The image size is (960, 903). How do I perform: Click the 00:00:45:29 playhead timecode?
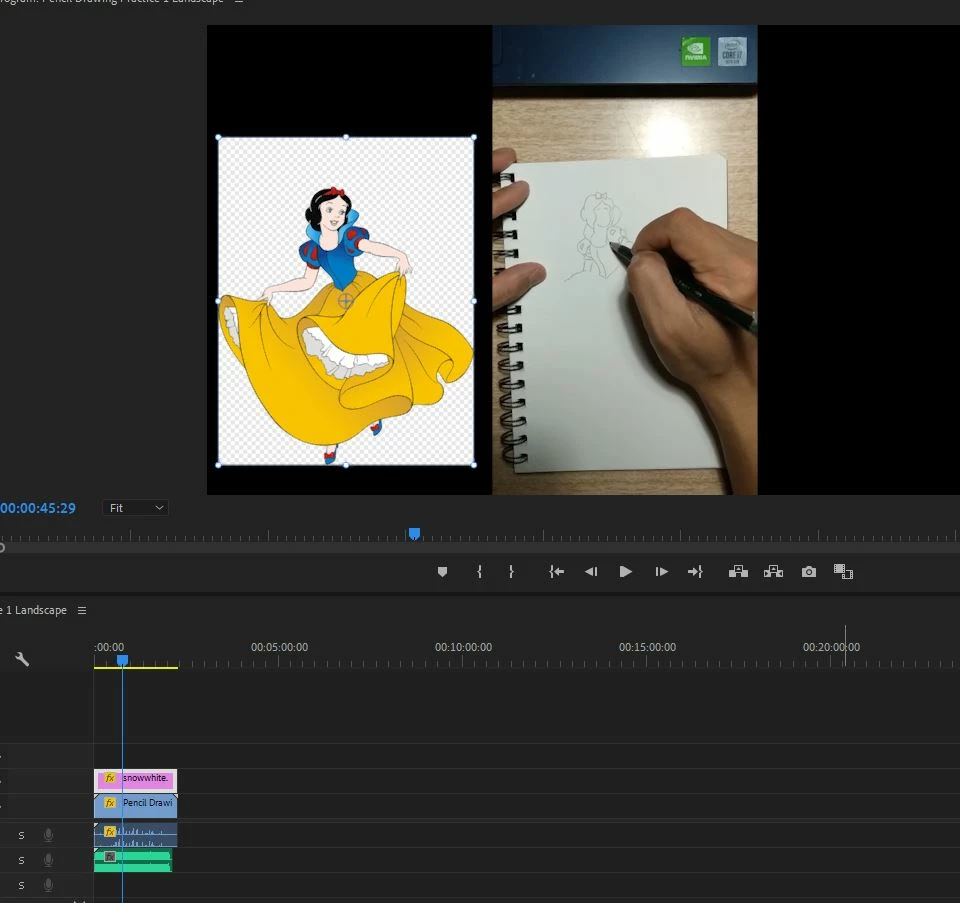pyautogui.click(x=38, y=508)
